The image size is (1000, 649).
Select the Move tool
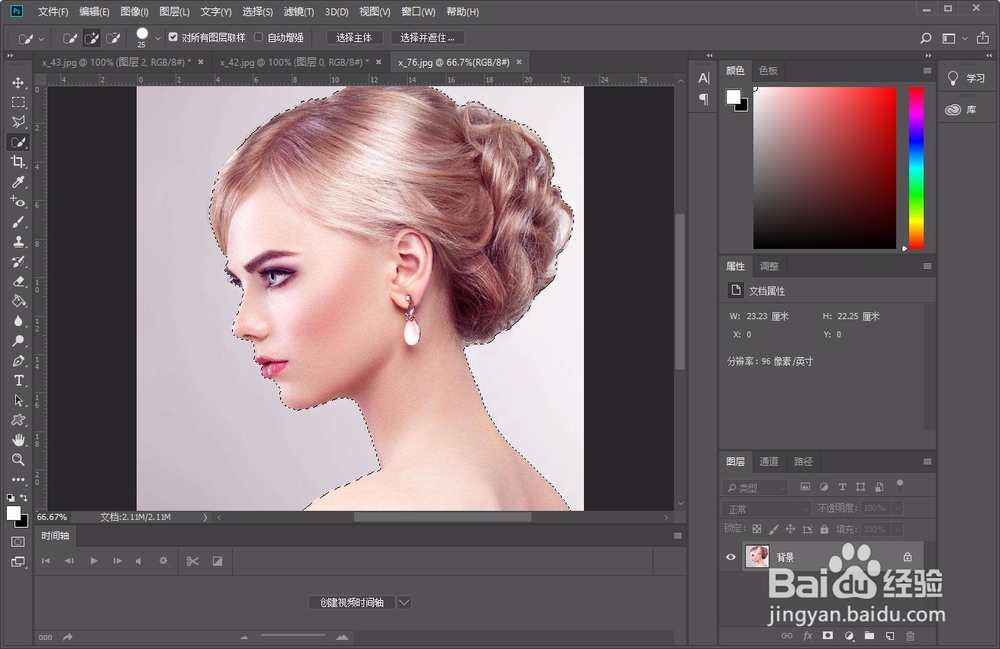click(x=18, y=82)
